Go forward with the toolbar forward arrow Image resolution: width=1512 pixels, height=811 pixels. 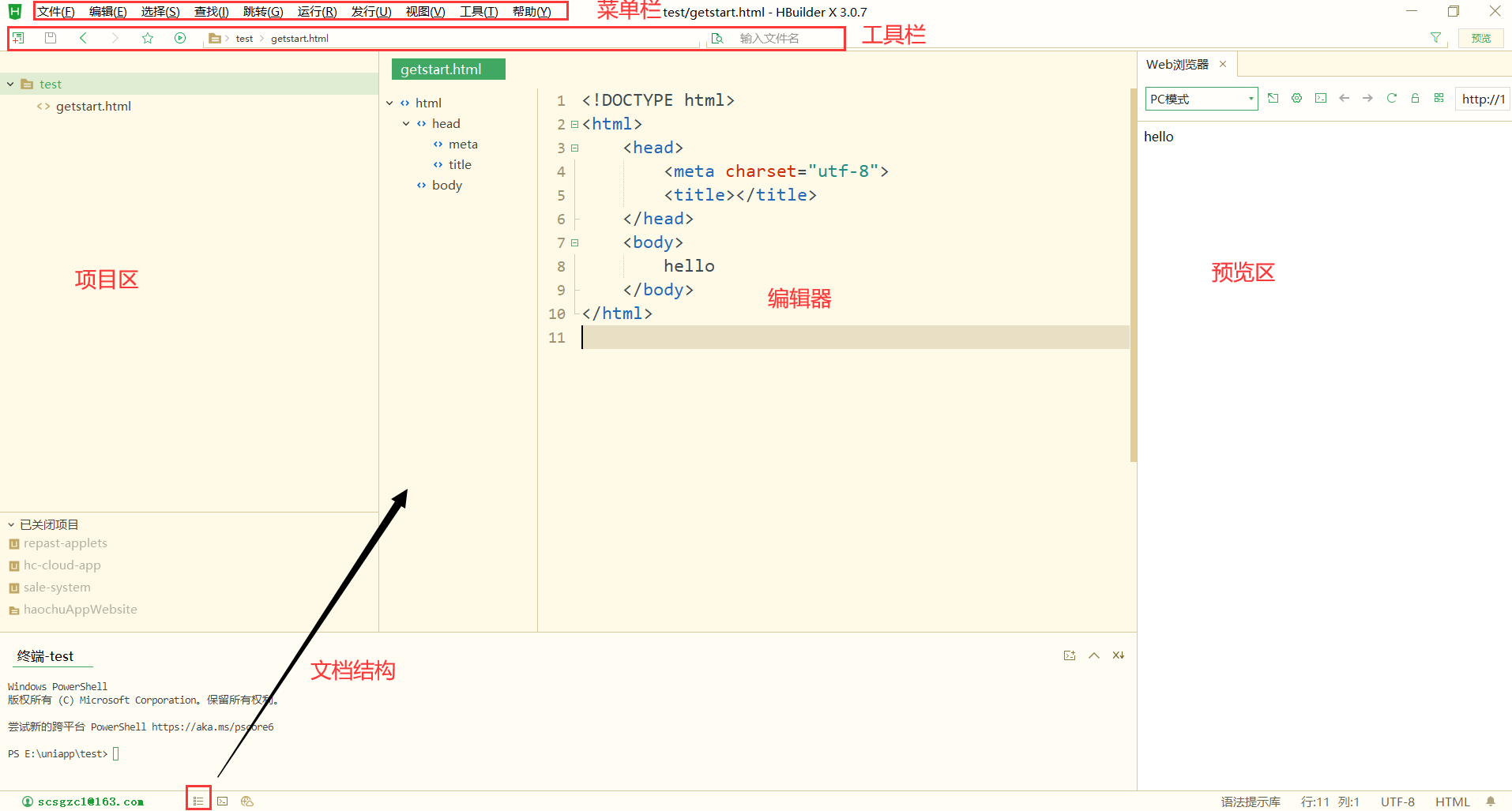[x=115, y=38]
